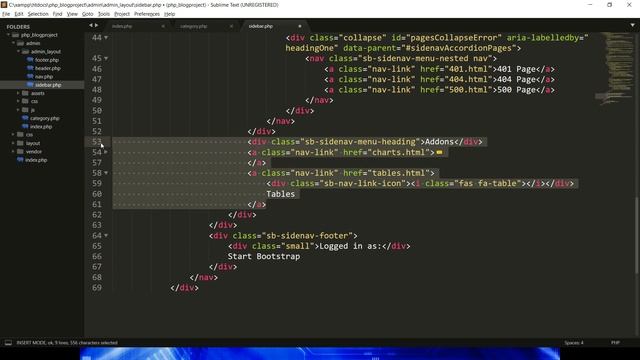Viewport: 640px width, 360px height.
Task: Switch to the index.php editor tab
Action: click(x=136, y=26)
